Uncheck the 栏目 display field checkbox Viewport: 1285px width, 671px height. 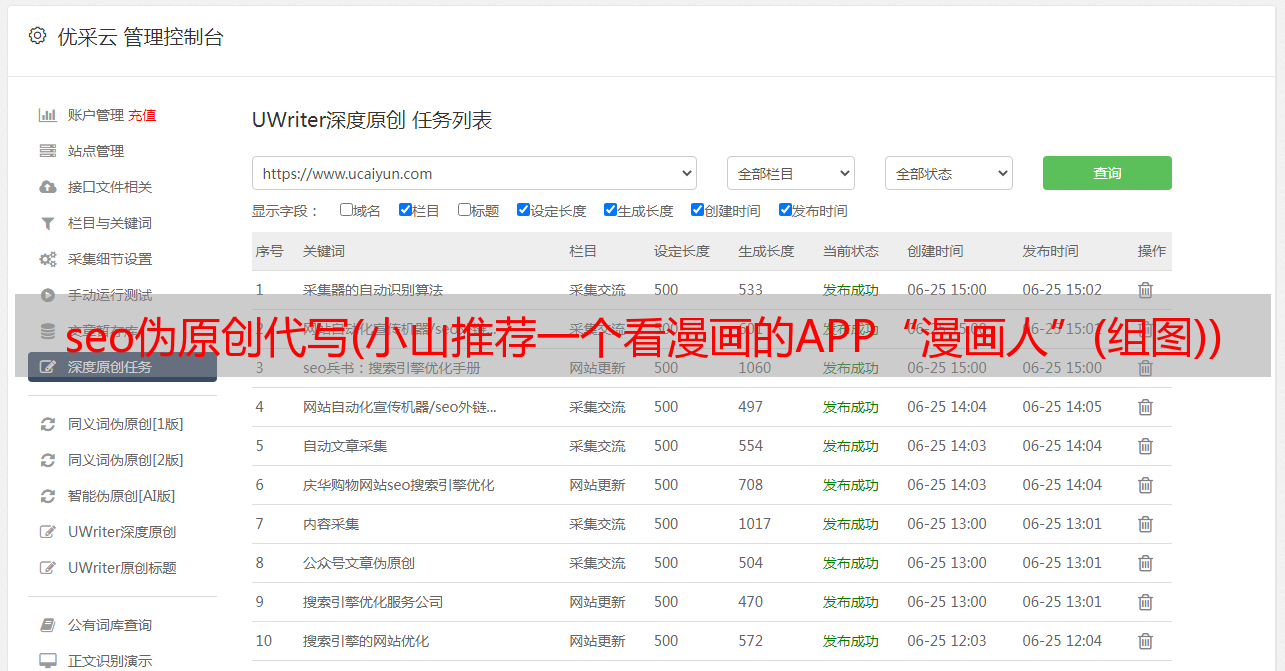(x=405, y=210)
